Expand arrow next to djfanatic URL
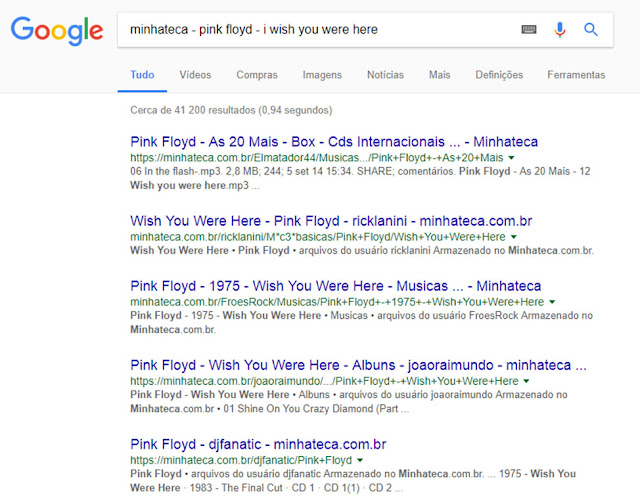Screen dimensions: 640x500 [x=360, y=460]
